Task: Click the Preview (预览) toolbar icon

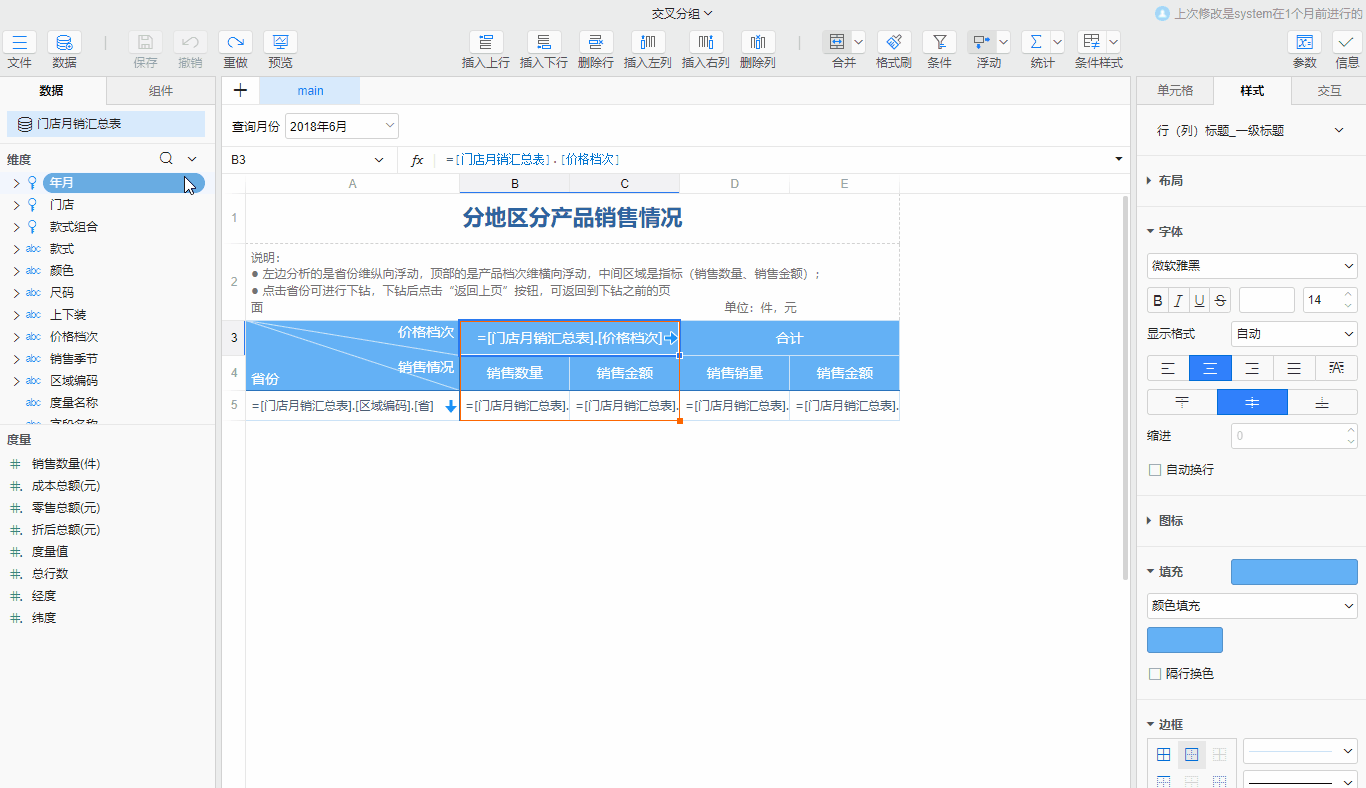Action: pos(280,42)
